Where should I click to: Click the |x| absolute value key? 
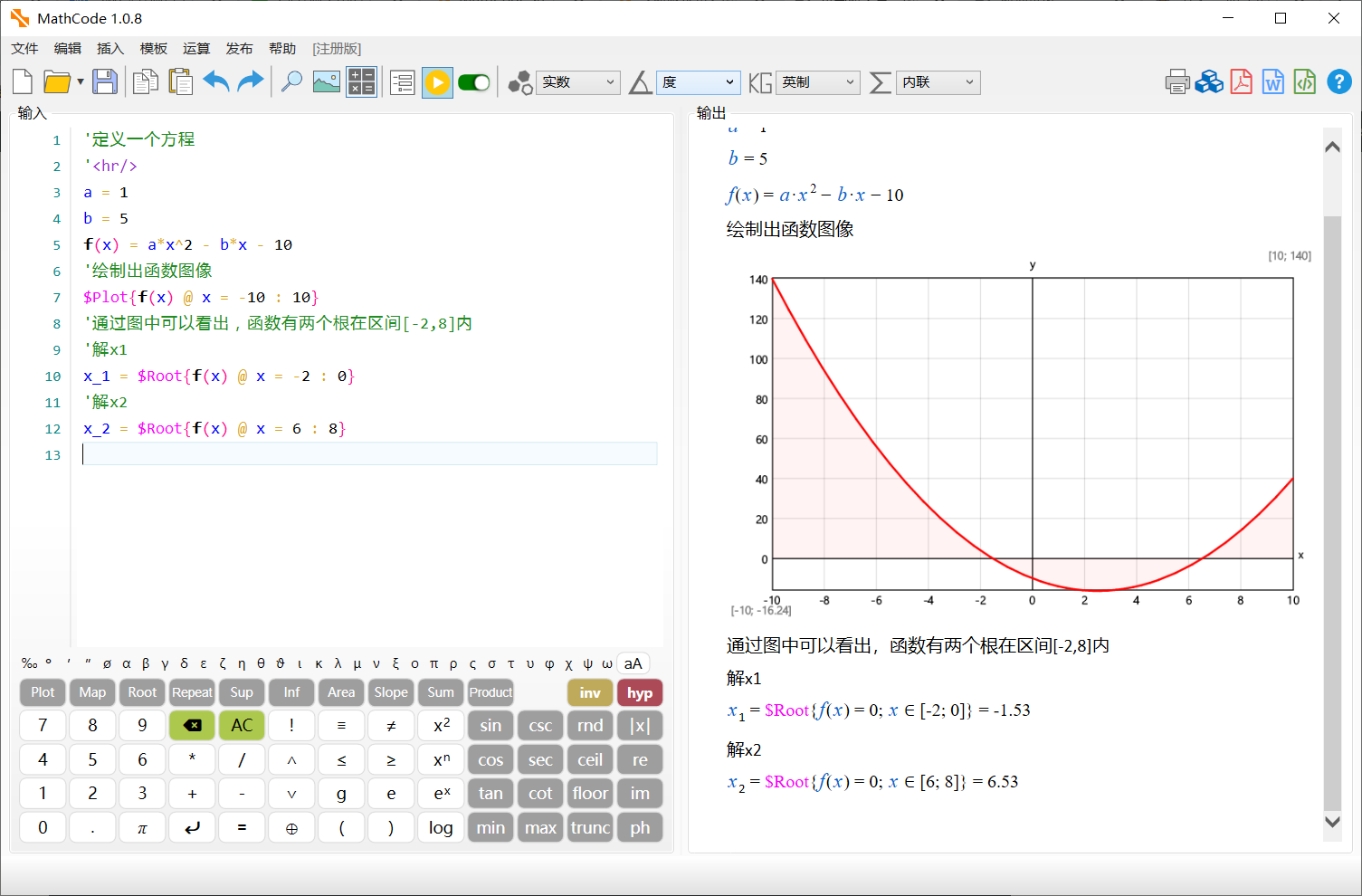click(x=640, y=725)
